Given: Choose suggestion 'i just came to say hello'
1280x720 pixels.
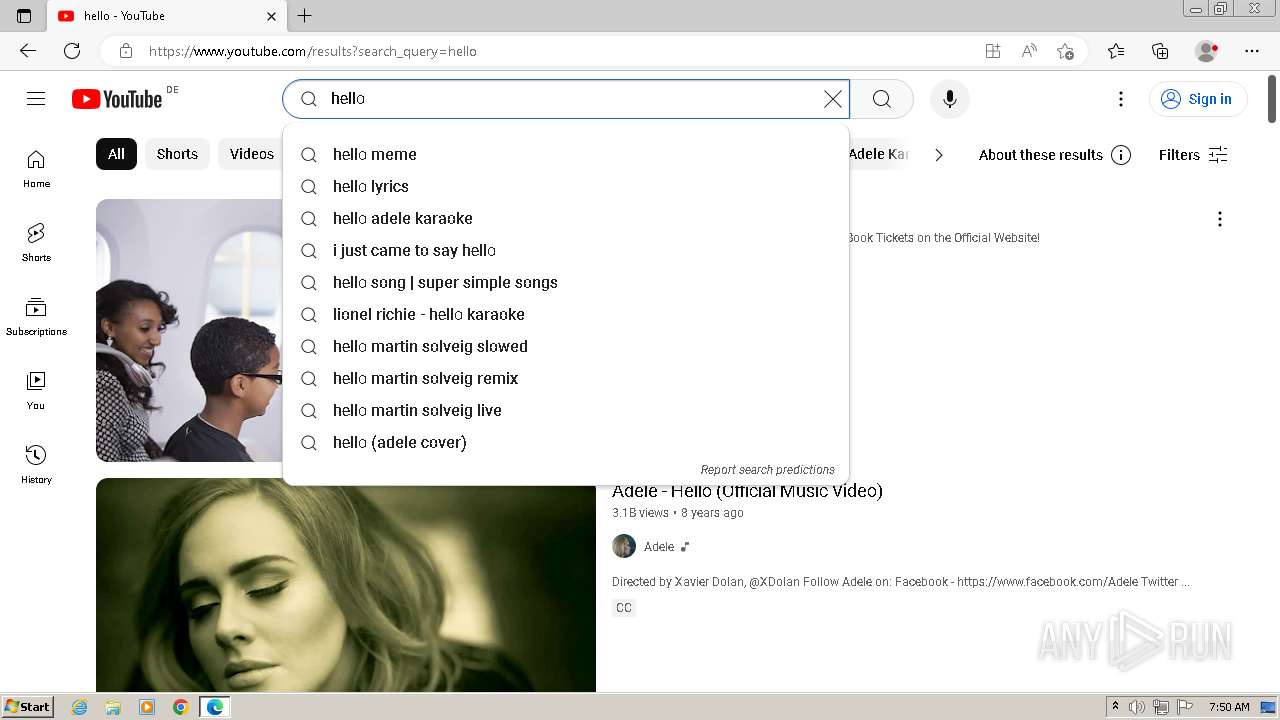Looking at the screenshot, I should 566,250.
